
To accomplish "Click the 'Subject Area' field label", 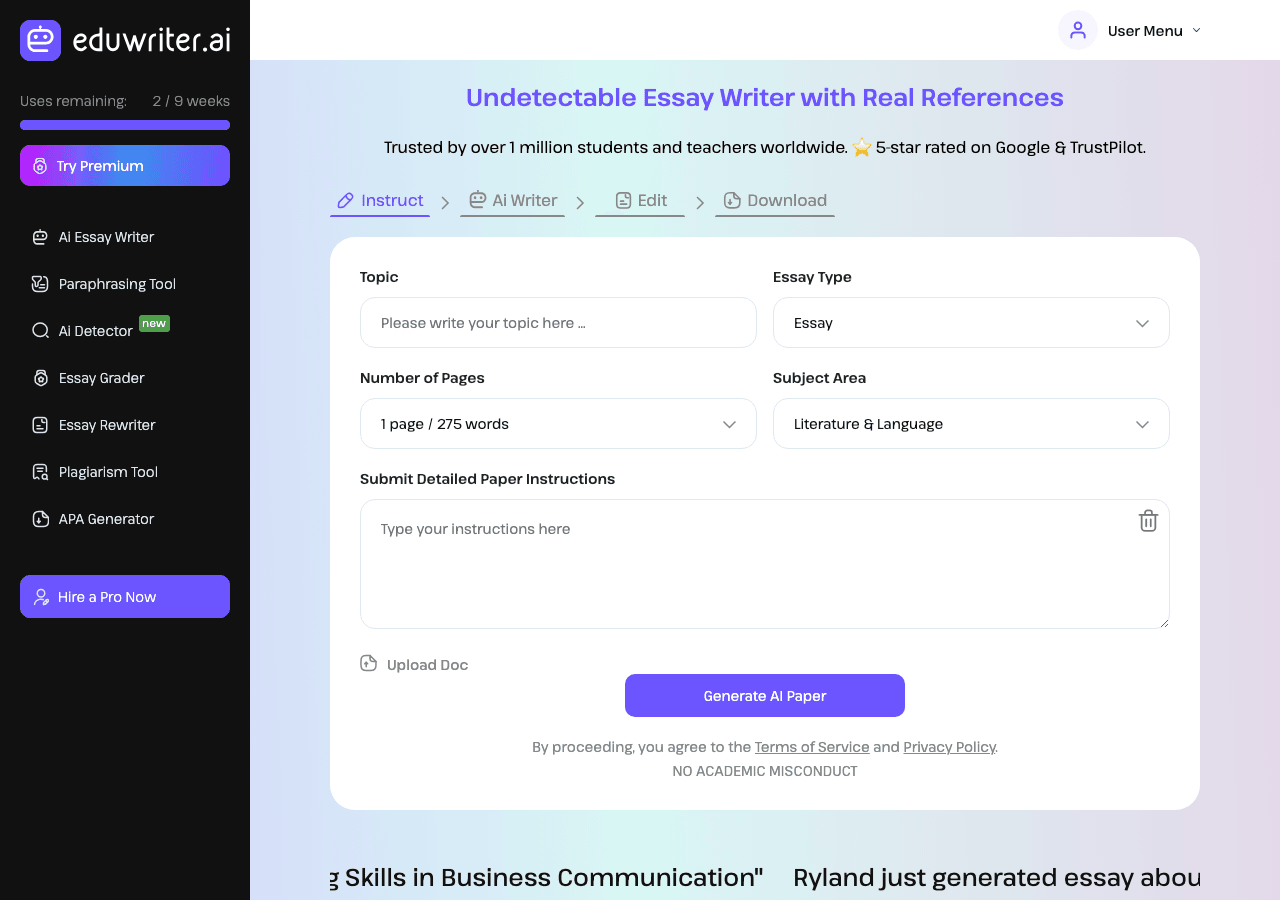I will tap(819, 378).
